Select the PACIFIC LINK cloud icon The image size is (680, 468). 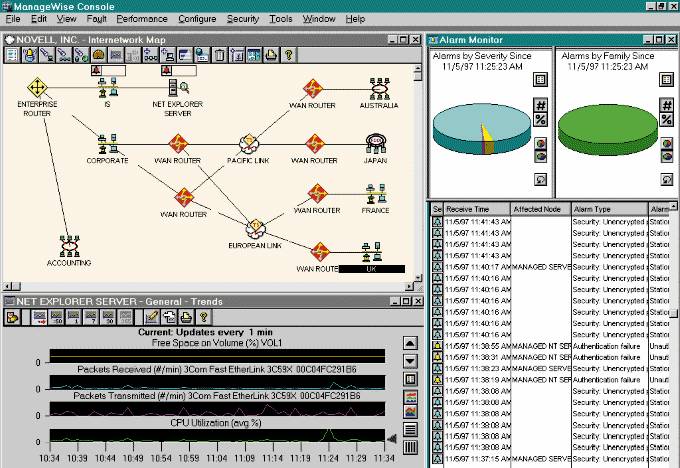point(248,144)
